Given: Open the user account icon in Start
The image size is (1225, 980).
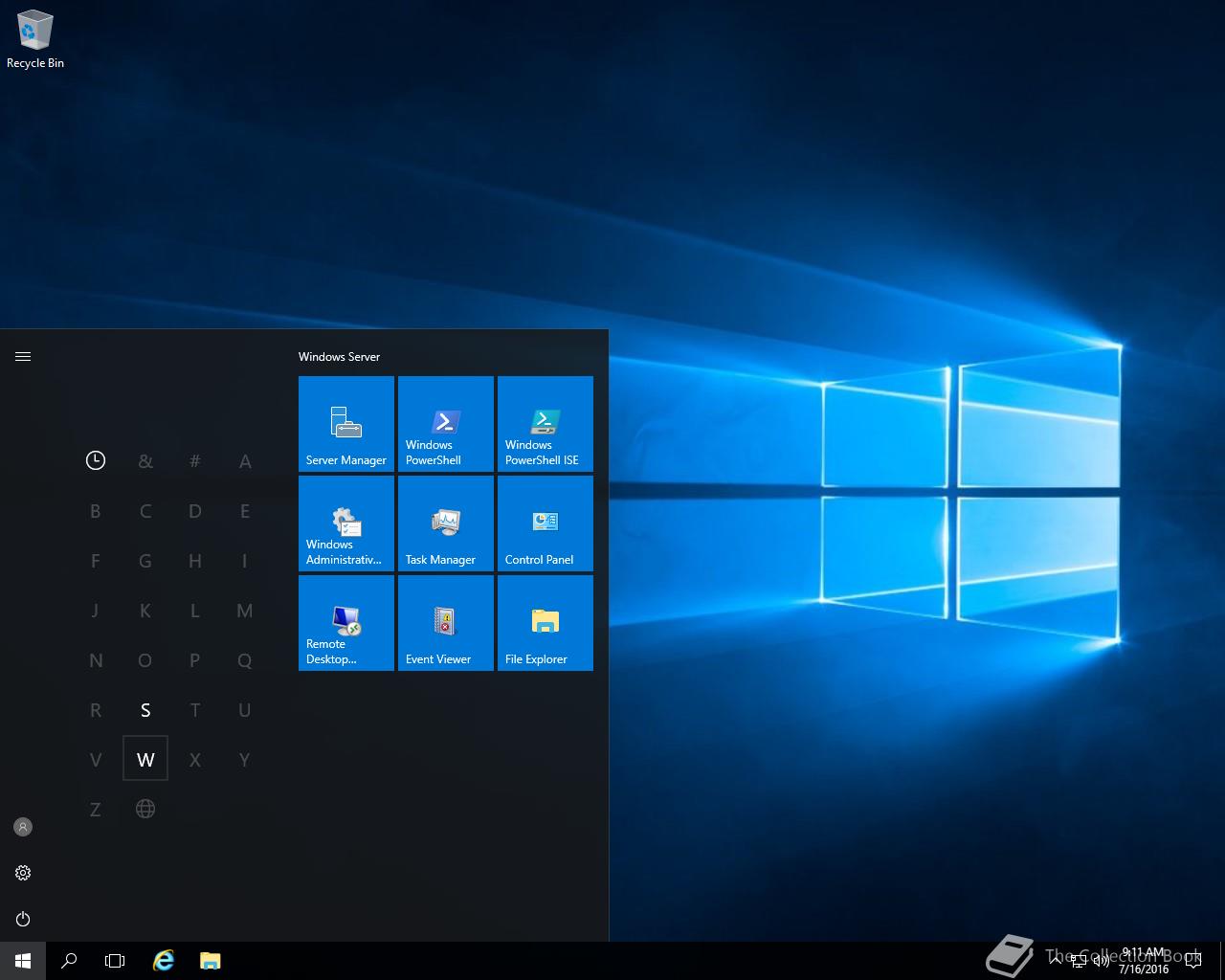Looking at the screenshot, I should coord(23,827).
